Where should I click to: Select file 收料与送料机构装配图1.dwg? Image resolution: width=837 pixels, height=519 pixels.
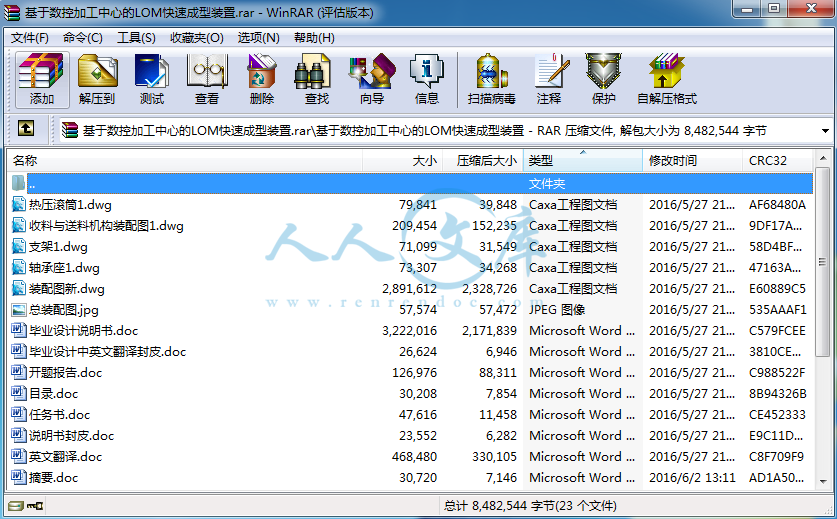[x=106, y=226]
